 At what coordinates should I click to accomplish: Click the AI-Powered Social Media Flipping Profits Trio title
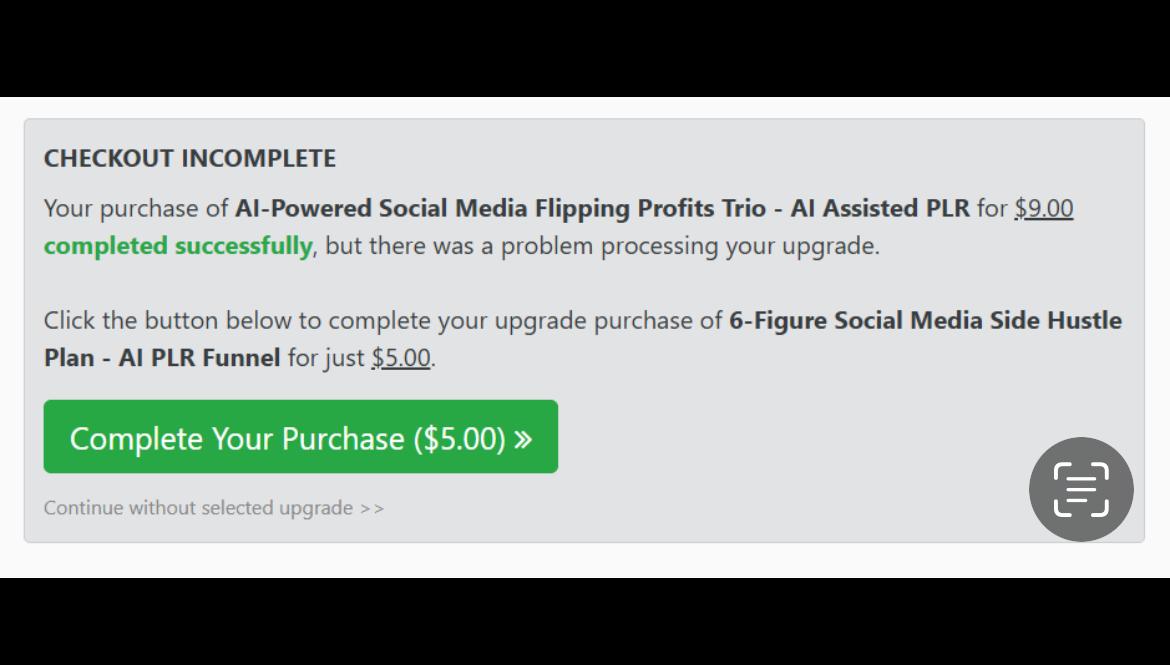[500, 208]
